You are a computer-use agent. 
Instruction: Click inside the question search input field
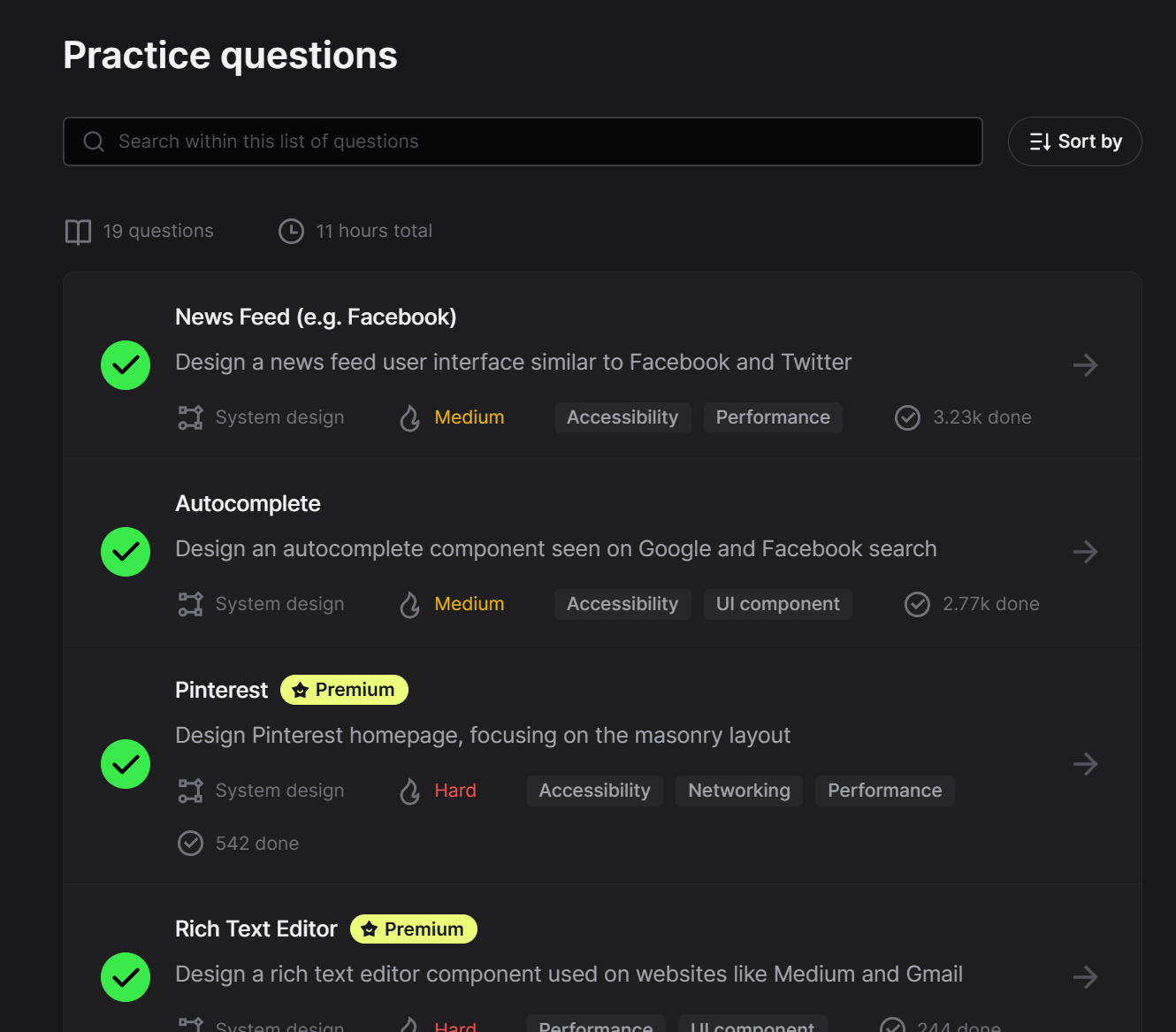click(522, 141)
